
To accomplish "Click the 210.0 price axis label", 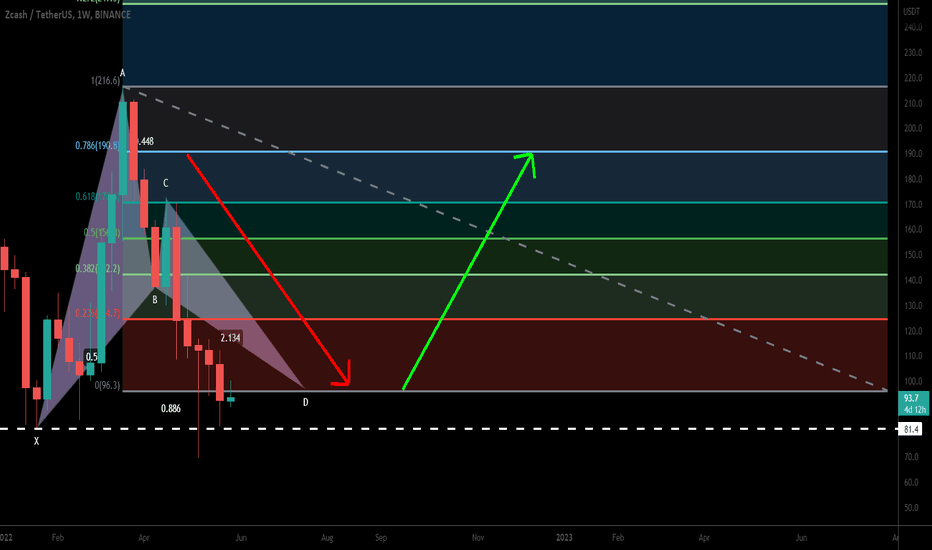I will tap(913, 103).
